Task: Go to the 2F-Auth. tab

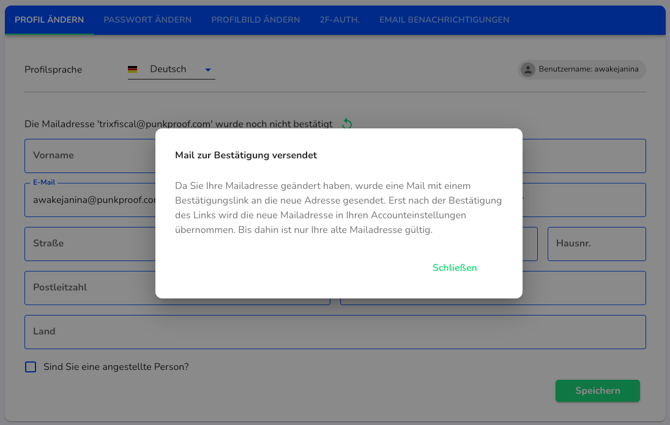Action: [340, 20]
